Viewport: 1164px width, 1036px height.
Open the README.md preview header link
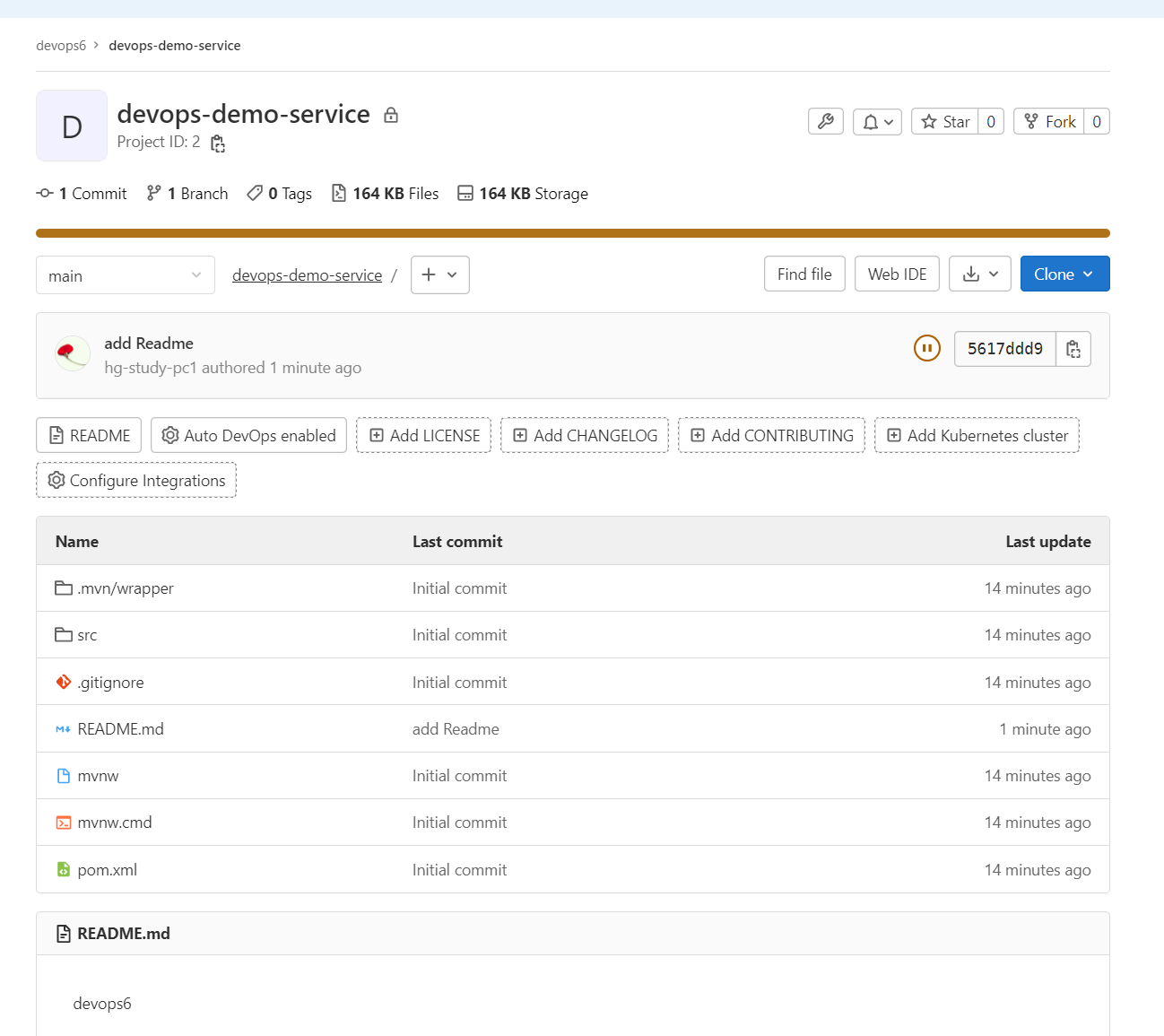pyautogui.click(x=124, y=934)
